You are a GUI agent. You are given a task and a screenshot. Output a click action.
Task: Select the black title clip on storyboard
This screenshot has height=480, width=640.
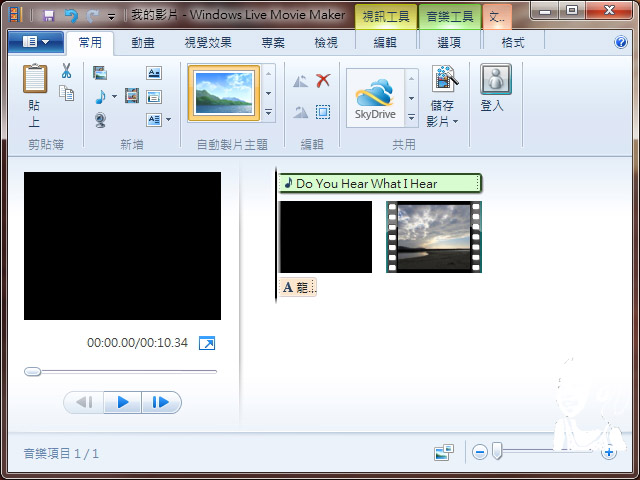click(325, 237)
